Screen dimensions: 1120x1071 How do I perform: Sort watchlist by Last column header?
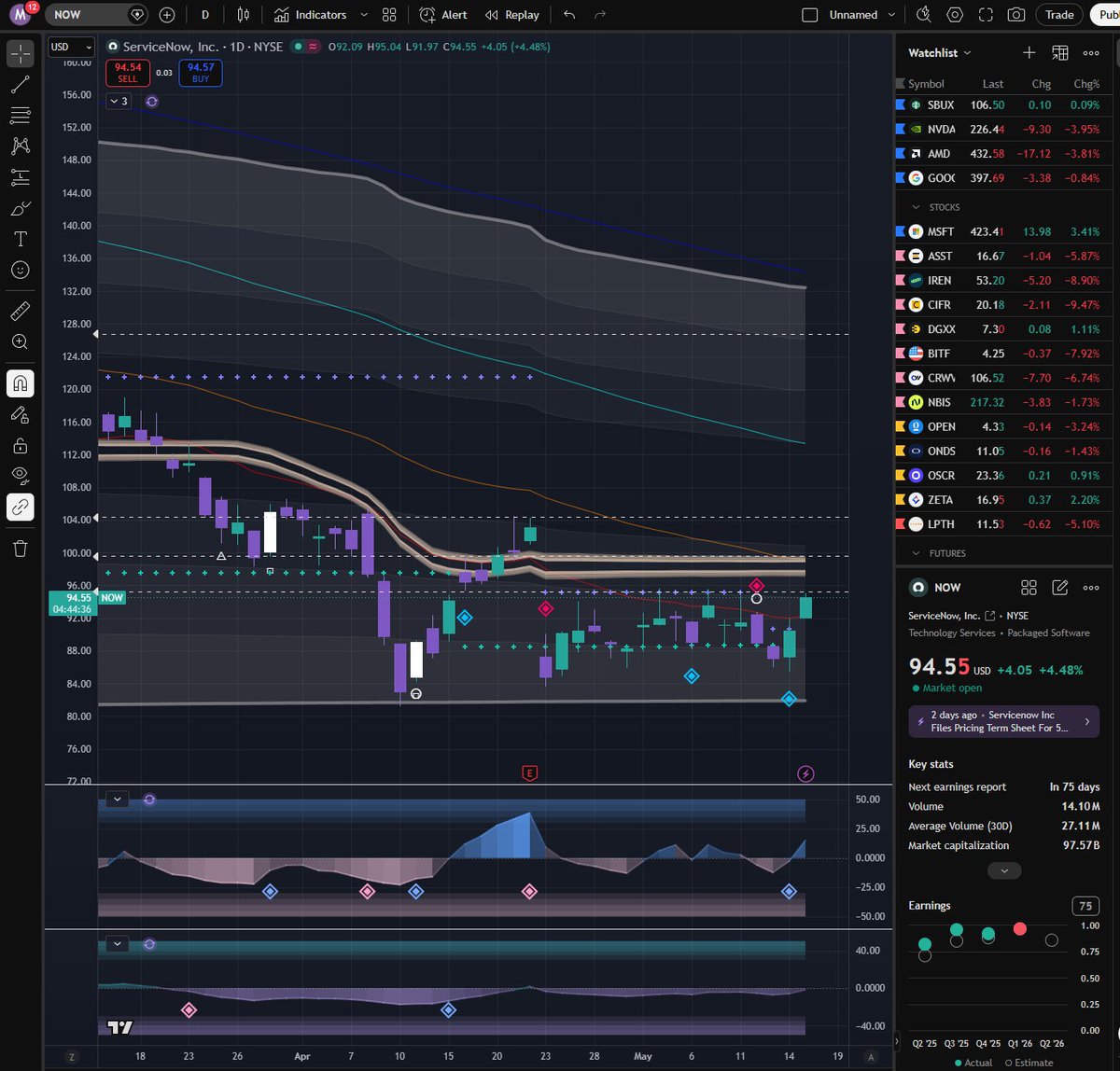(x=993, y=83)
